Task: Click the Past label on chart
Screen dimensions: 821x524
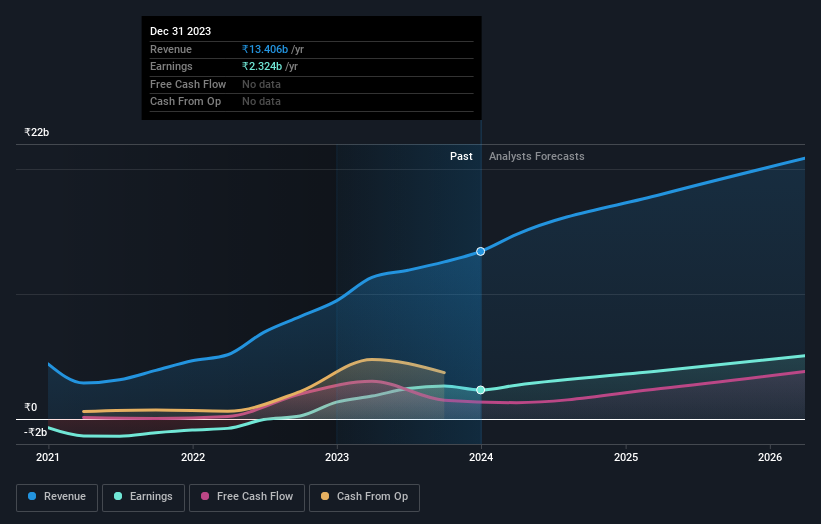Action: click(x=461, y=157)
